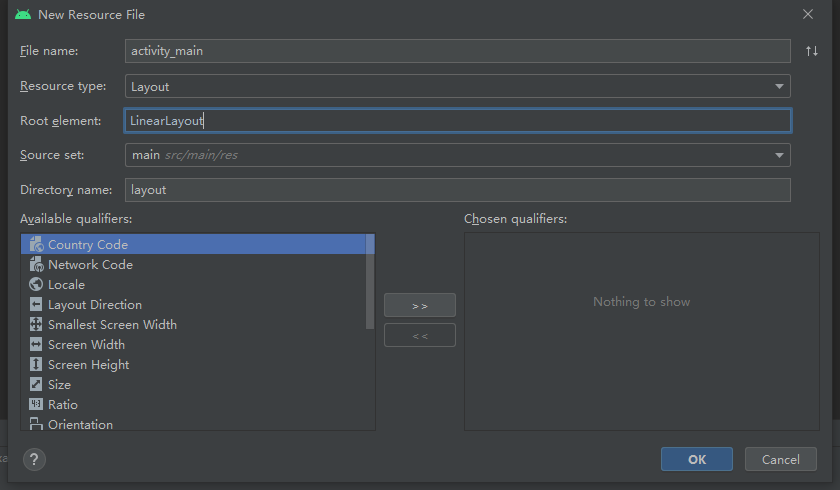Pick the Size qualifier list item
Viewport: 840px width, 490px height.
point(60,385)
